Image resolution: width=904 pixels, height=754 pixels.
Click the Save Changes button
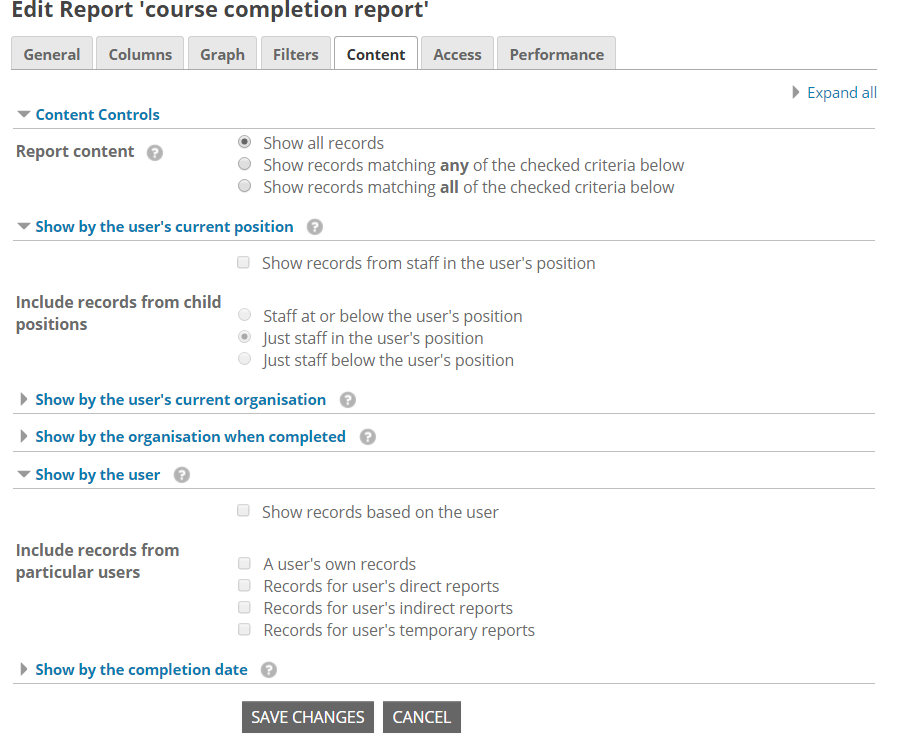[308, 717]
